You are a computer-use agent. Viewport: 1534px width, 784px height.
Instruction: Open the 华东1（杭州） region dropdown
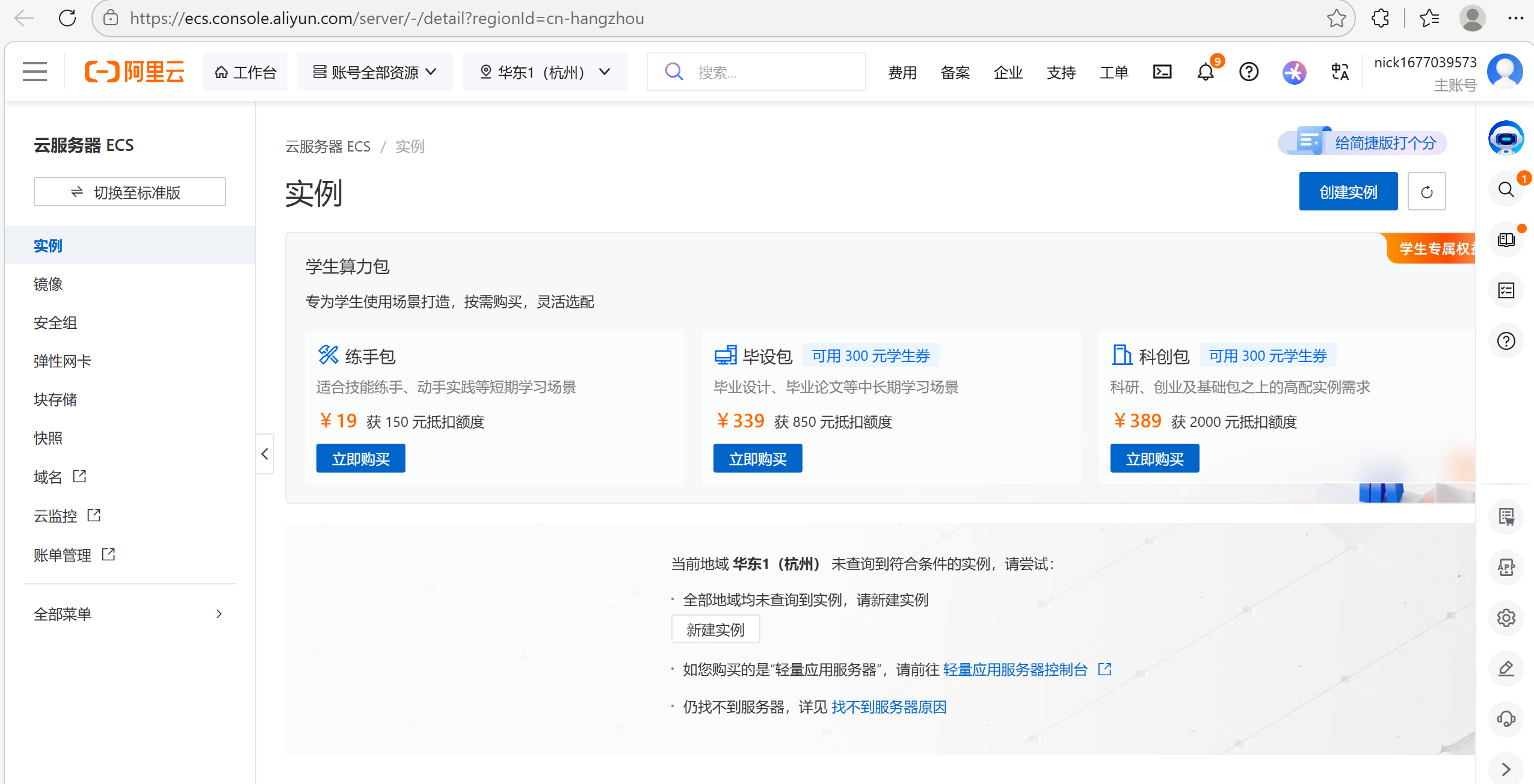pos(545,72)
